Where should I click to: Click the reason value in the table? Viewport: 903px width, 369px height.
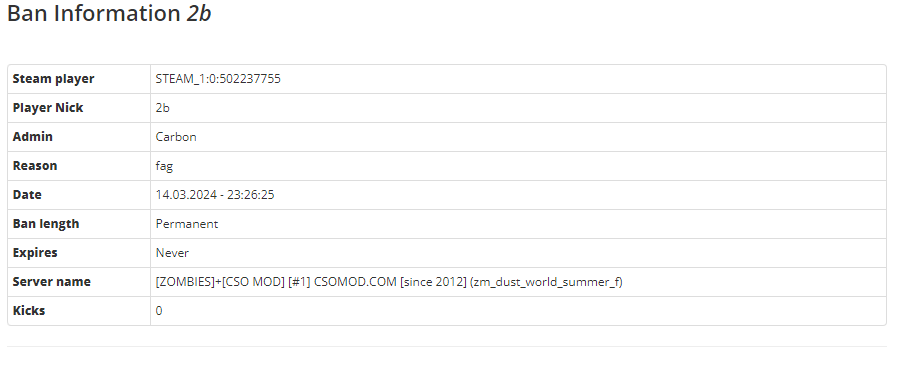(x=164, y=166)
